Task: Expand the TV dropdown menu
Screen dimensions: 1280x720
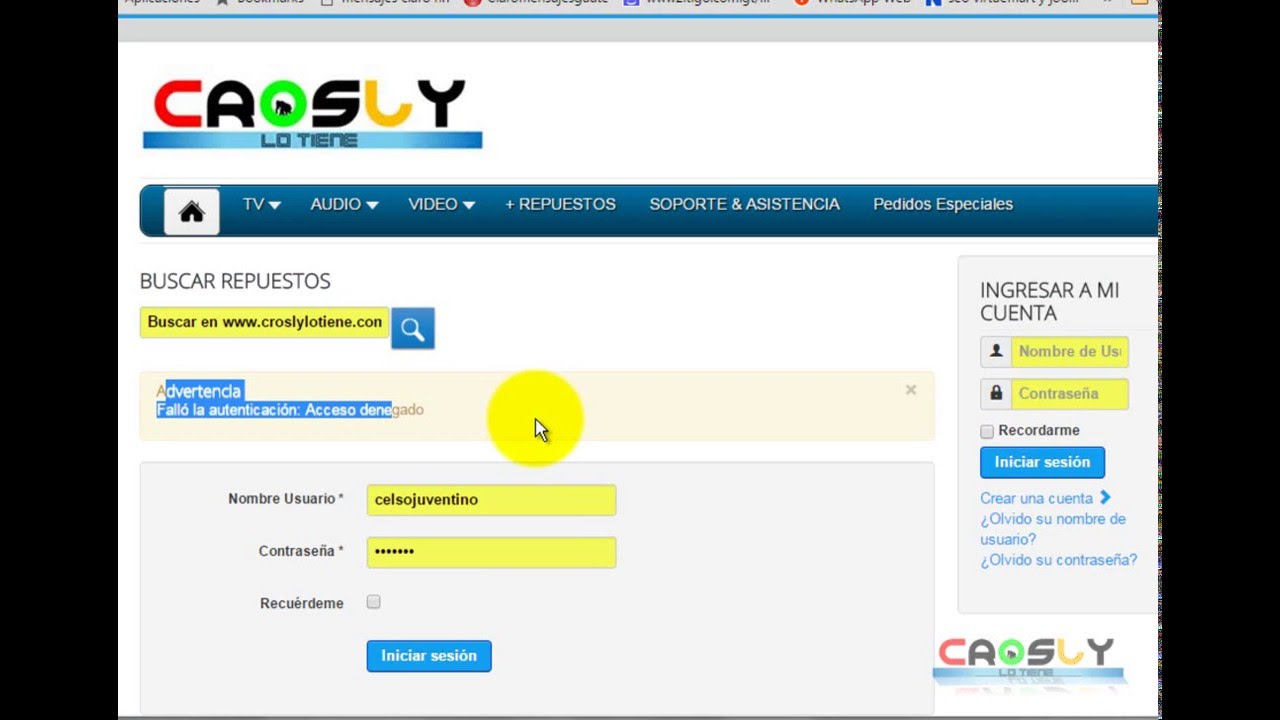Action: (261, 204)
